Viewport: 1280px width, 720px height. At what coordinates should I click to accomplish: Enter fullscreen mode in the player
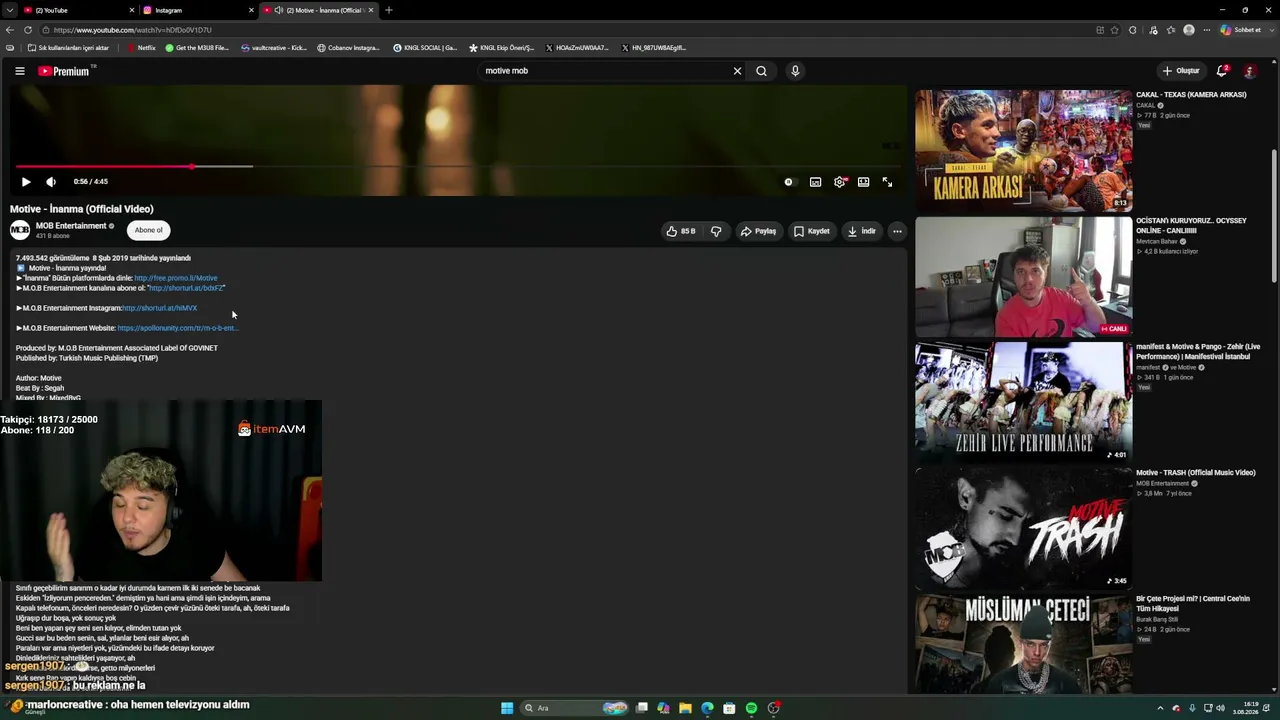pos(887,182)
